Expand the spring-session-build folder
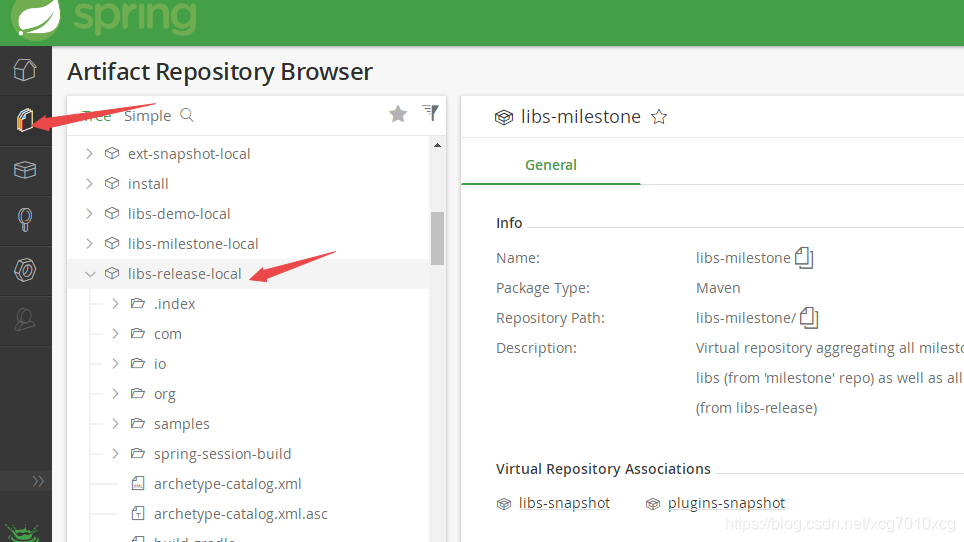This screenshot has height=542, width=964. pos(115,454)
